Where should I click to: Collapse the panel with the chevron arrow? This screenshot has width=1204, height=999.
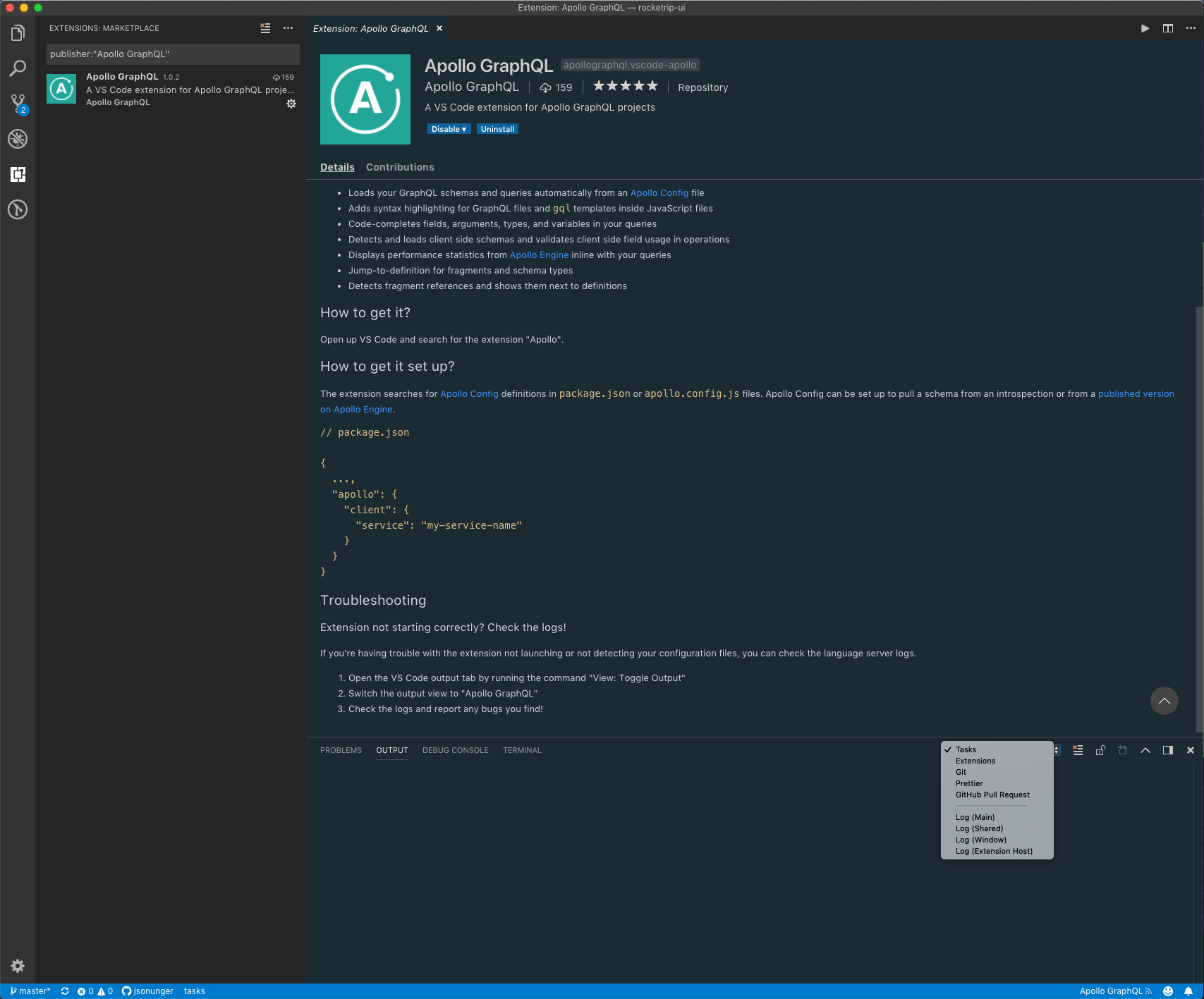pyautogui.click(x=1145, y=750)
